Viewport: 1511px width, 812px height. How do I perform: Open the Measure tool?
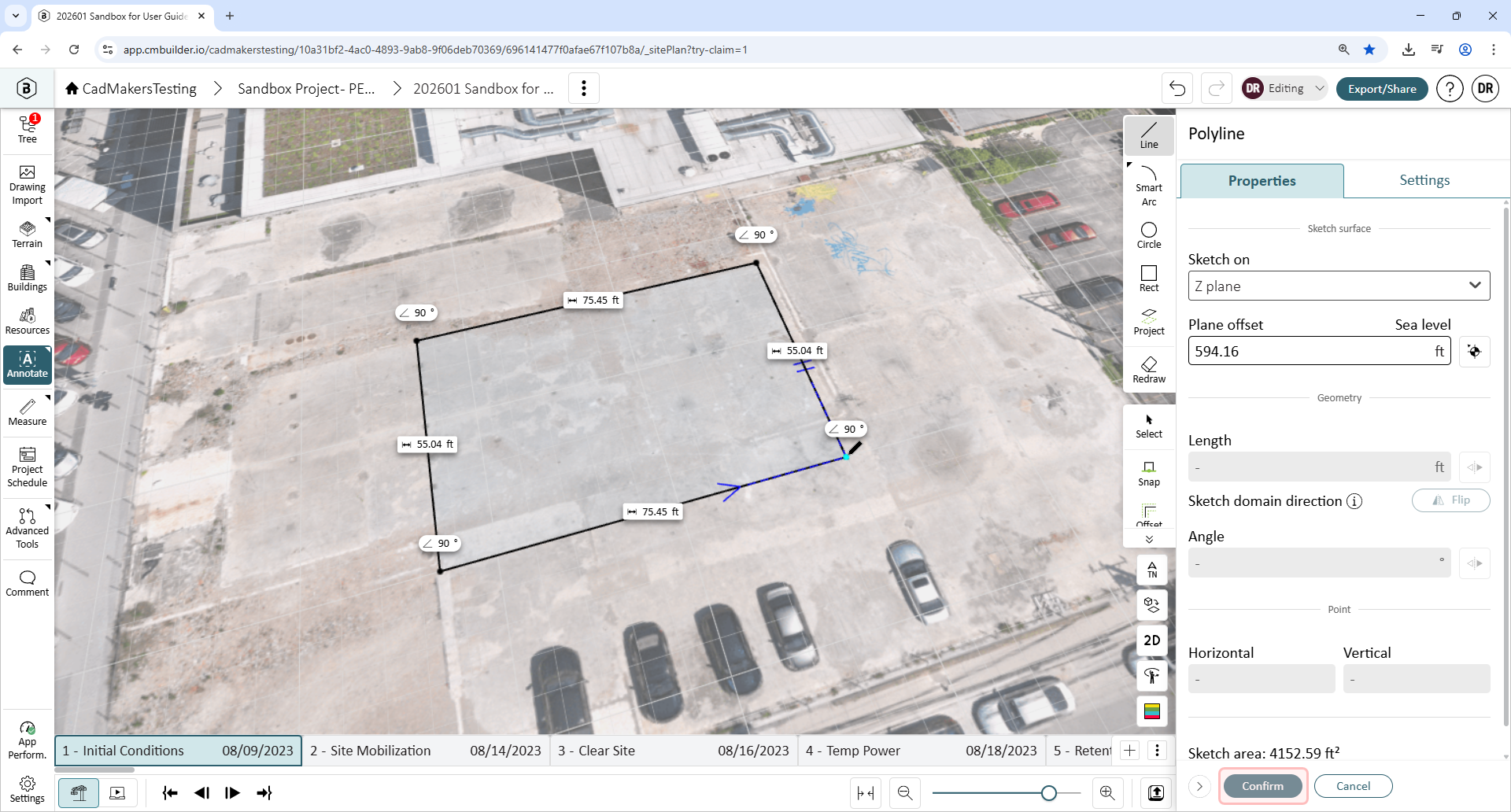tap(28, 412)
